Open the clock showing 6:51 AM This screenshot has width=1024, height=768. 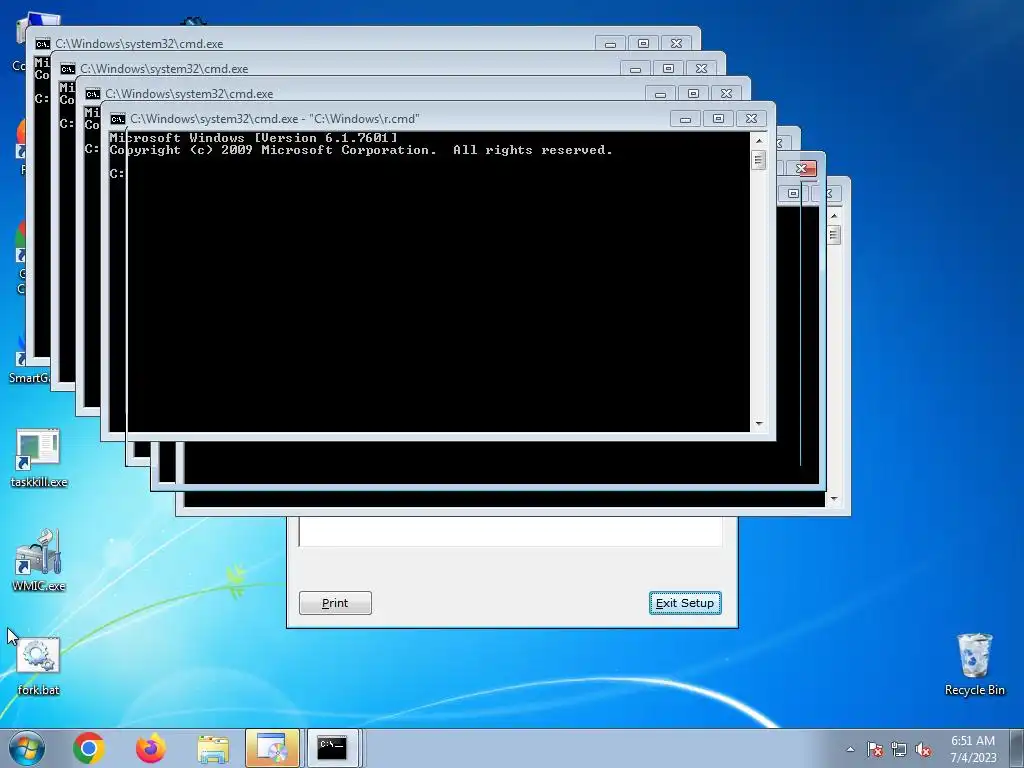(973, 748)
